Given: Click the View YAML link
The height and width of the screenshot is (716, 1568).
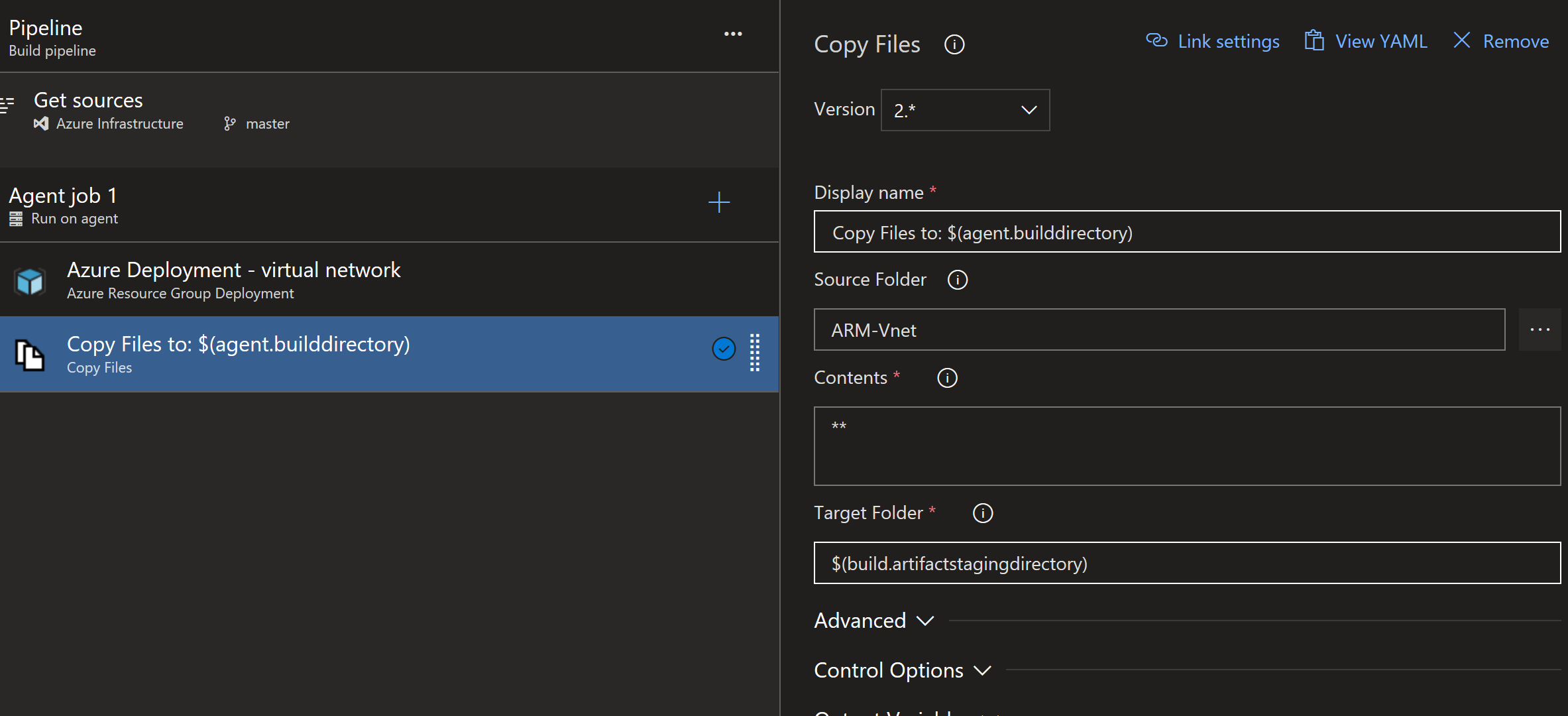Looking at the screenshot, I should click(1366, 41).
